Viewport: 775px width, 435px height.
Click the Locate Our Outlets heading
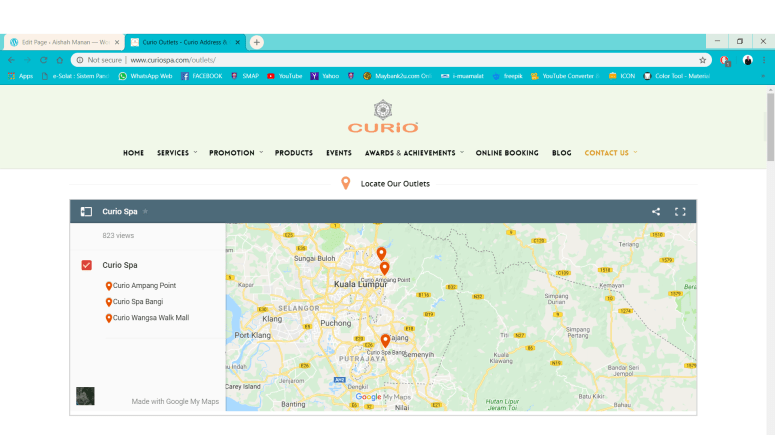click(395, 184)
